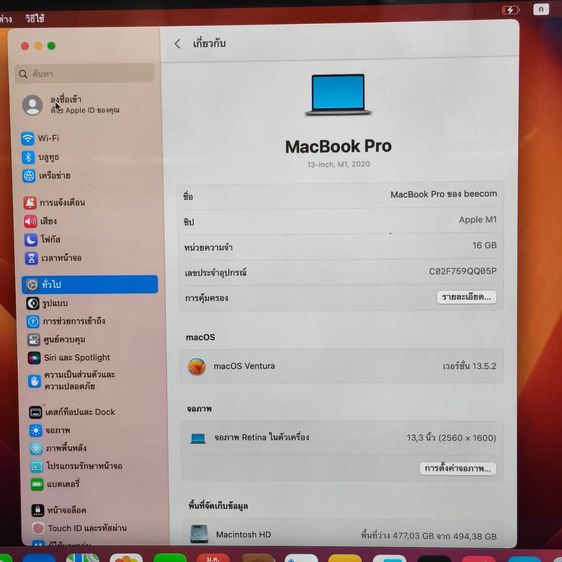Click the keyboard input source ก icon
The image size is (562, 562).
541,9
